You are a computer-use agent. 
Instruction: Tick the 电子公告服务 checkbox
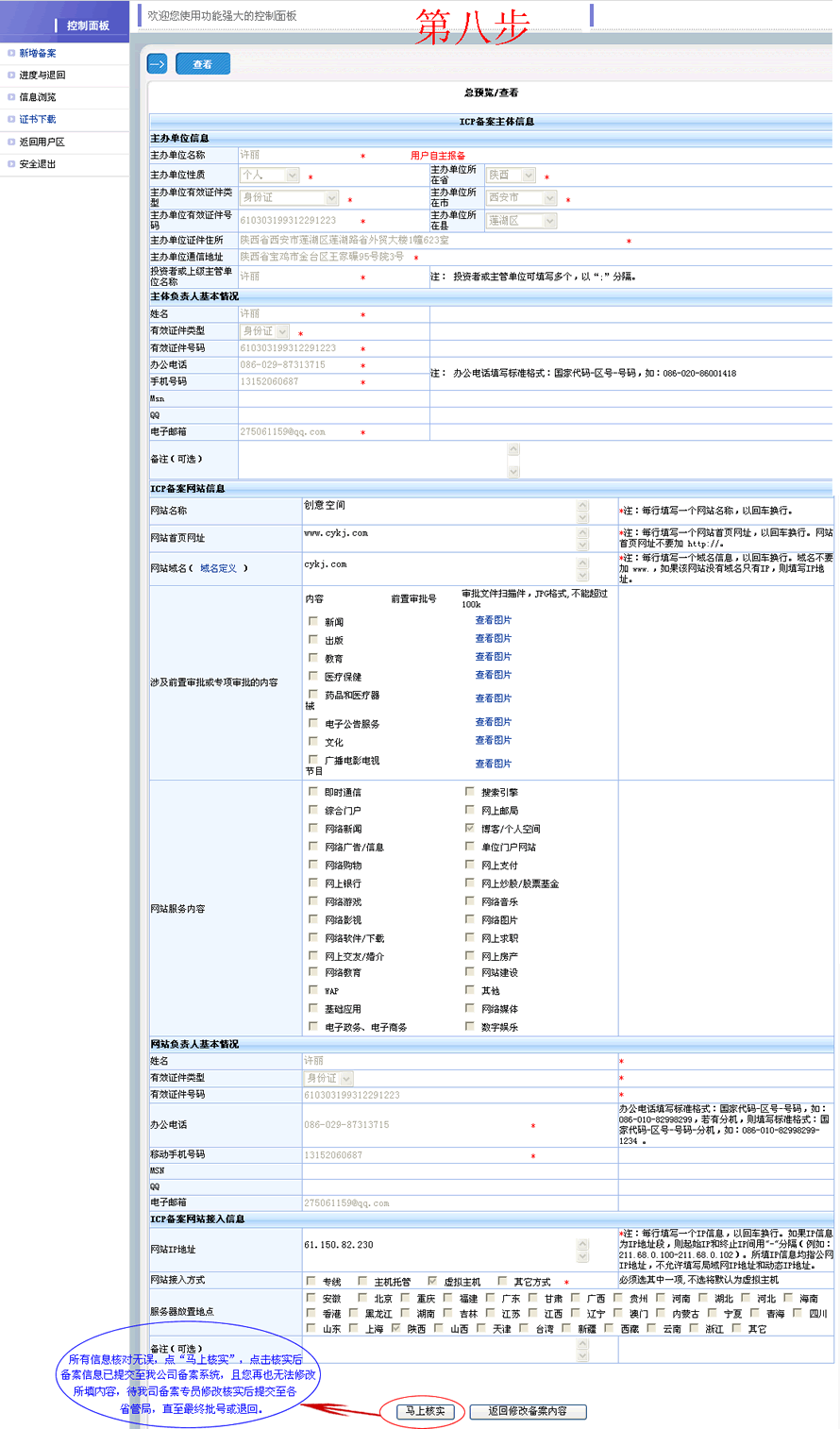click(x=313, y=723)
